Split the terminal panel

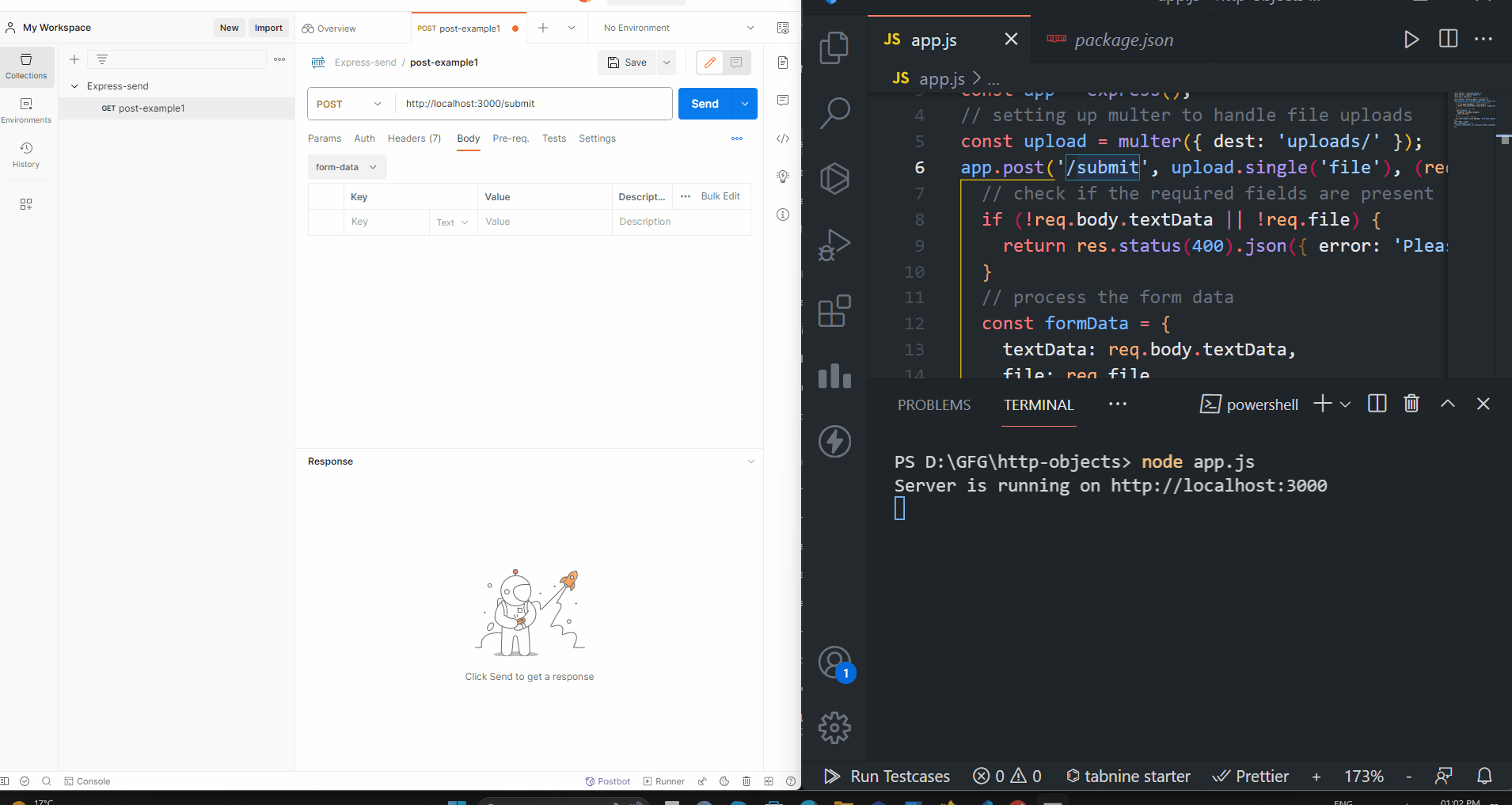pos(1377,404)
